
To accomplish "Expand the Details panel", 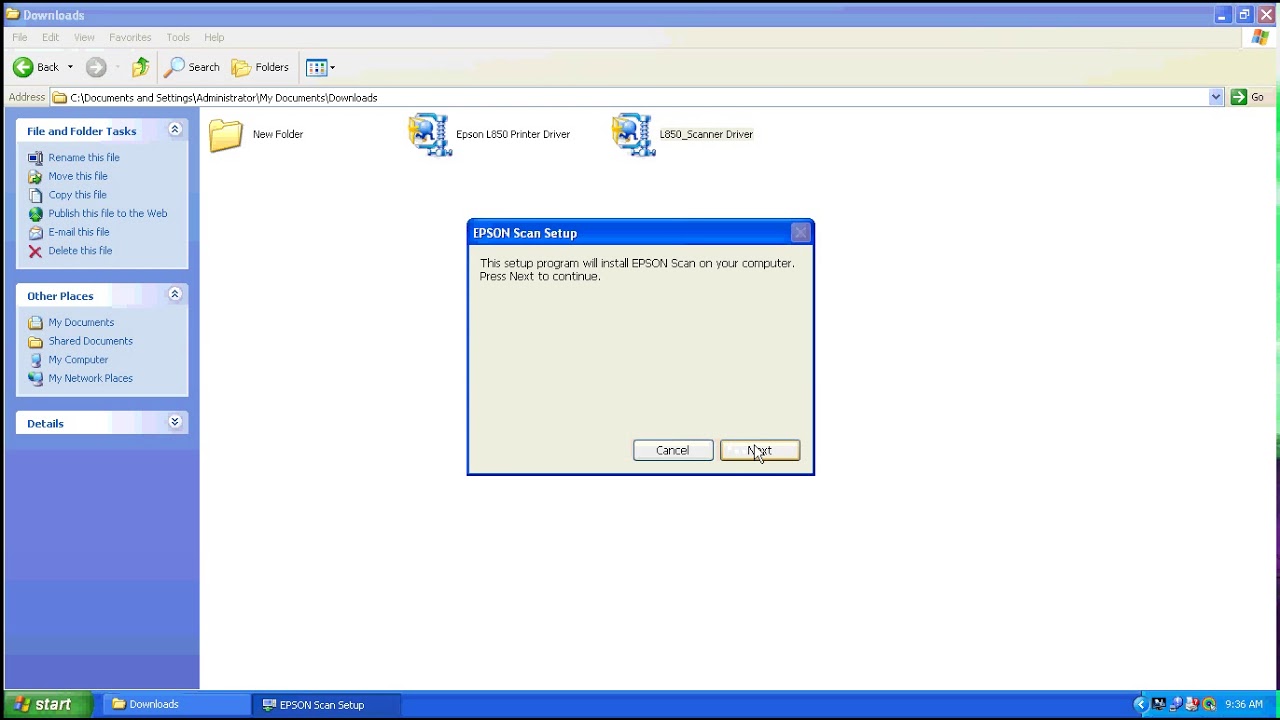I will tap(175, 422).
